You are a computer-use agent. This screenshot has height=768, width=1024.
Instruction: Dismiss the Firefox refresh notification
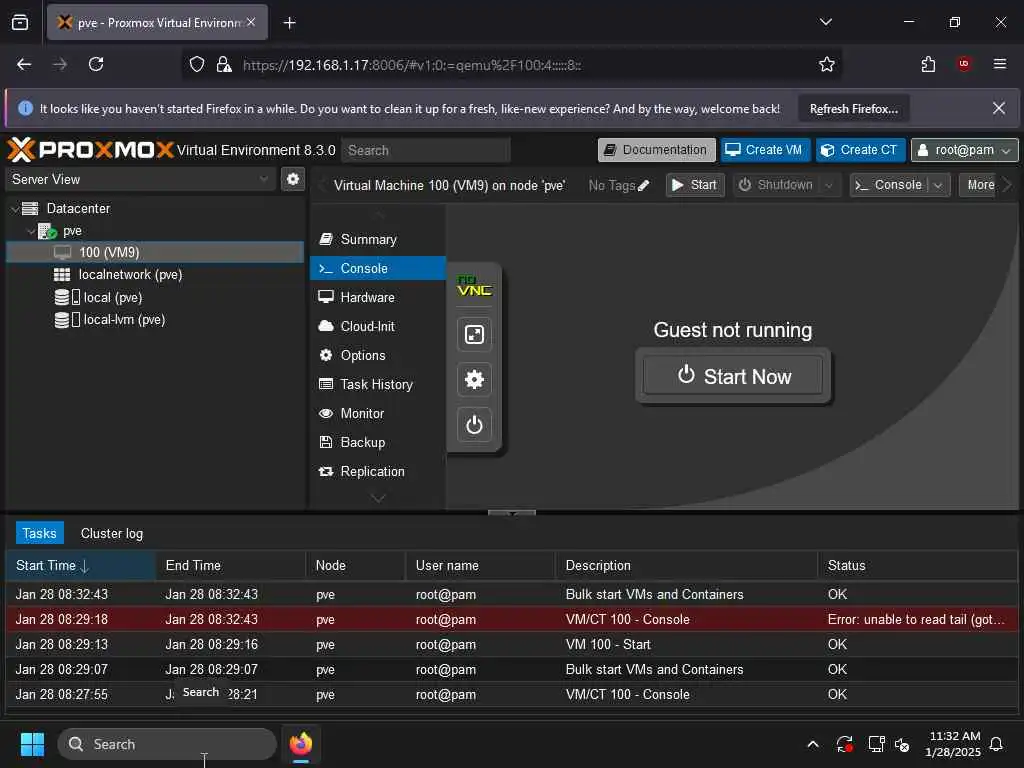click(x=999, y=108)
